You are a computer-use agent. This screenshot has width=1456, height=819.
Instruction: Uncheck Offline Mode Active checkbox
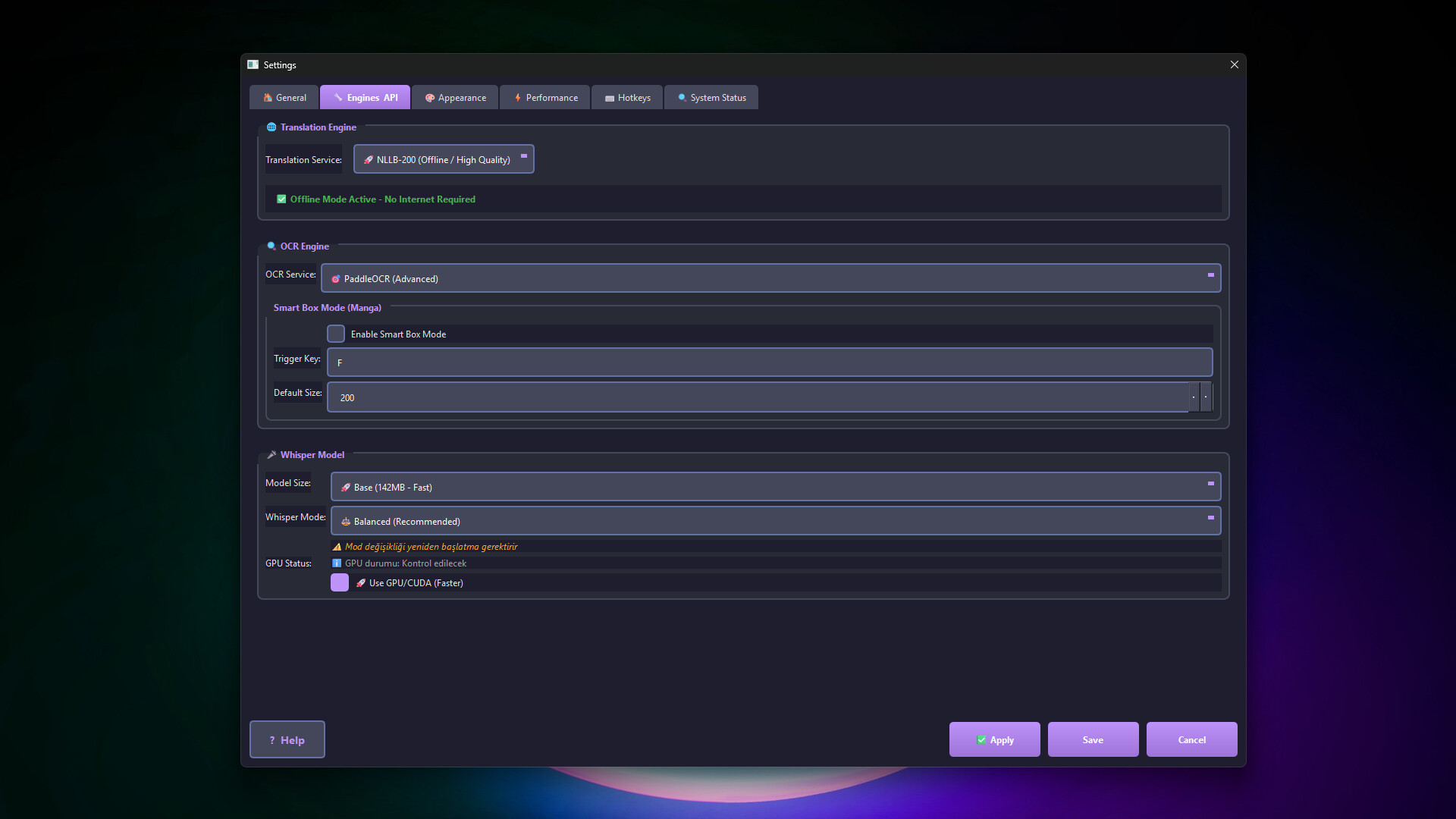(x=281, y=199)
